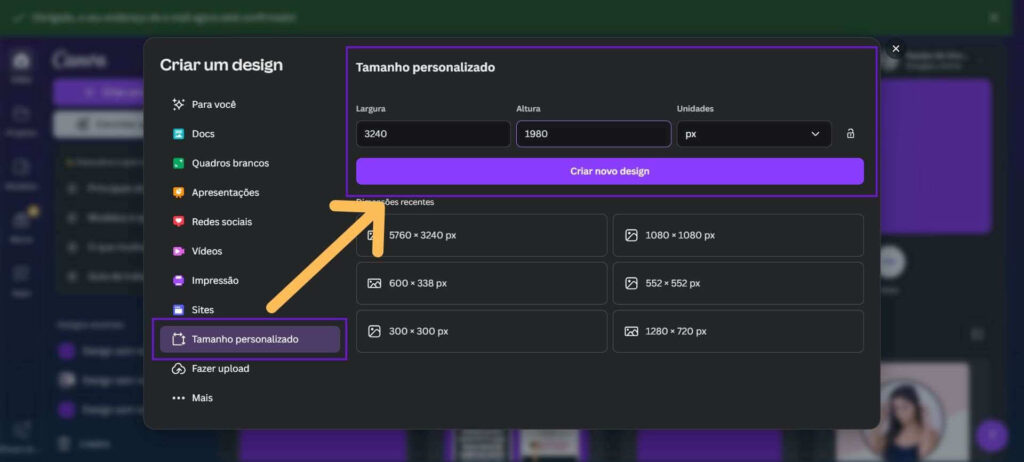Click the Apresentações icon
This screenshot has height=462, width=1024.
coord(178,192)
